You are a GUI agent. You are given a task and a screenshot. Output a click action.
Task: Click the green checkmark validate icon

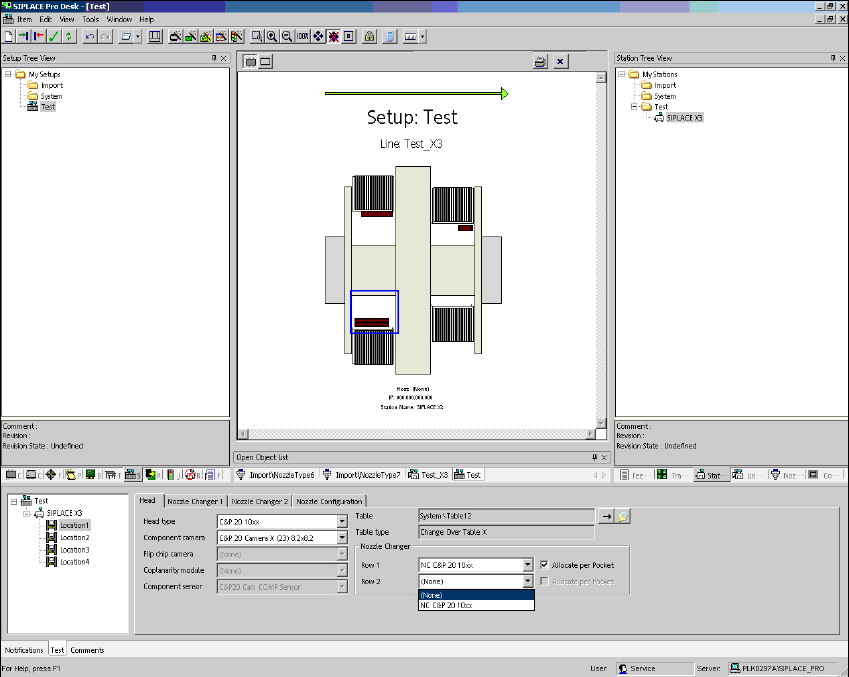tap(53, 37)
